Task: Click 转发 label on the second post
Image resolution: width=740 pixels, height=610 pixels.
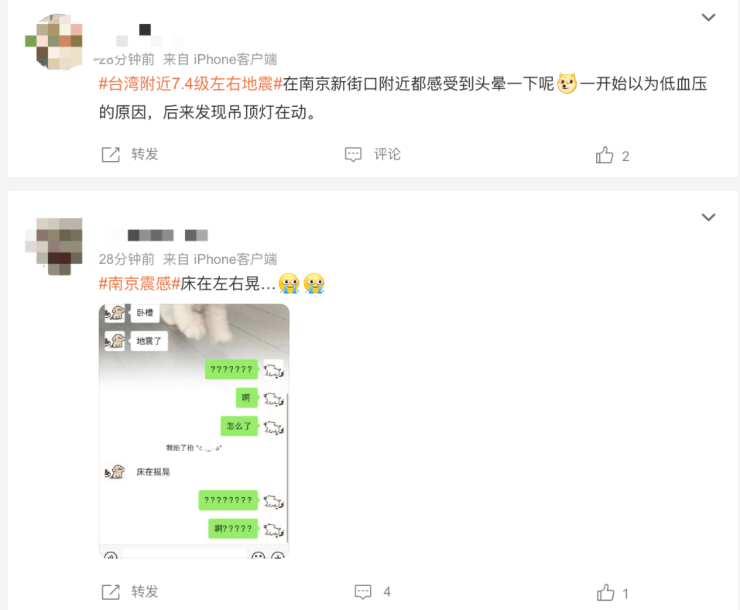Action: pyautogui.click(x=144, y=592)
